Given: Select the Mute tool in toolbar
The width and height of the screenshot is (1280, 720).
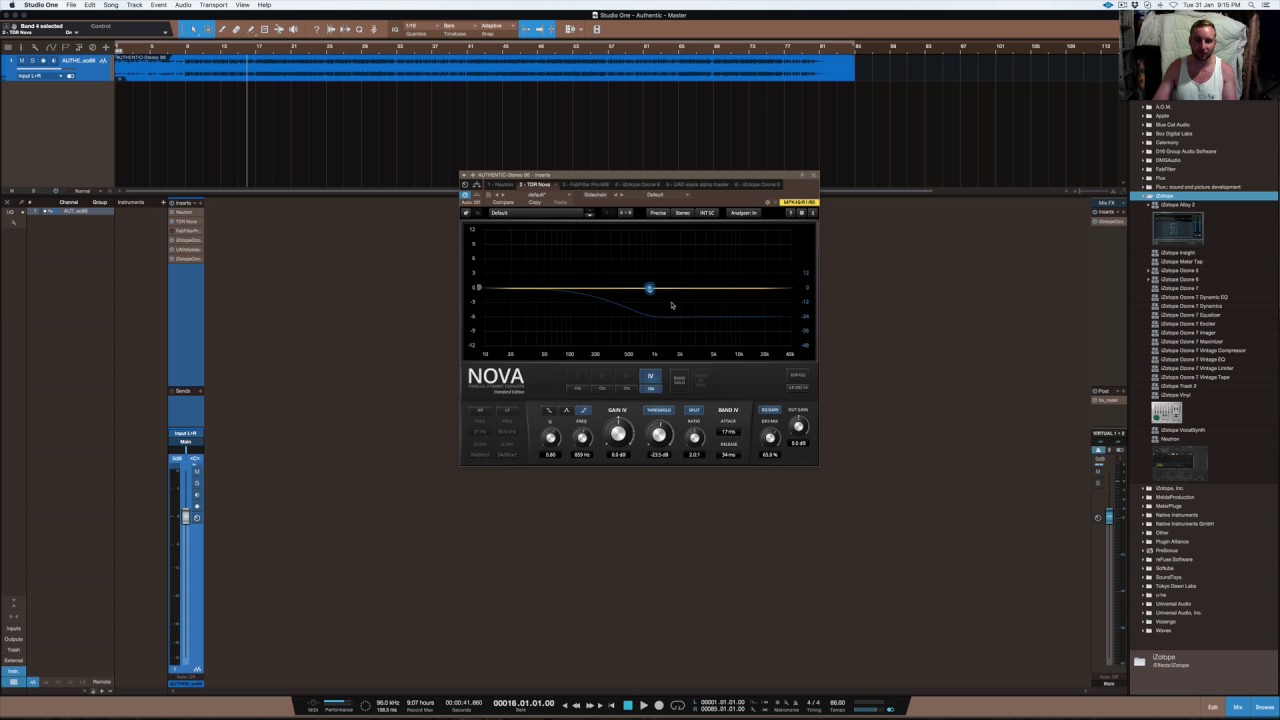Looking at the screenshot, I should (x=264, y=29).
